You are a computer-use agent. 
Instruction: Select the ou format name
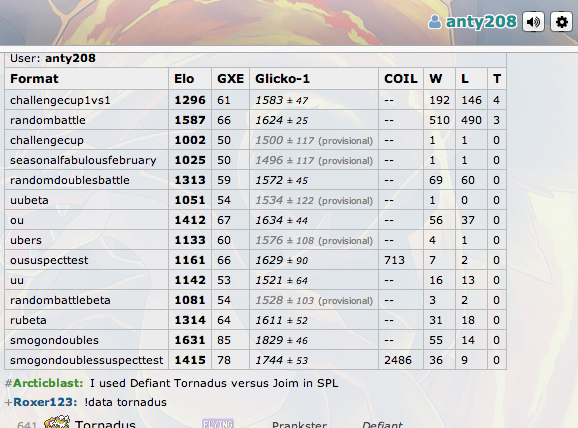pyautogui.click(x=17, y=220)
